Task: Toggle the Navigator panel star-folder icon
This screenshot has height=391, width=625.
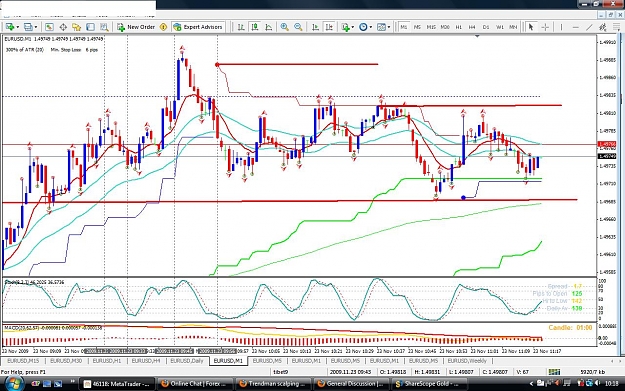Action: click(77, 27)
